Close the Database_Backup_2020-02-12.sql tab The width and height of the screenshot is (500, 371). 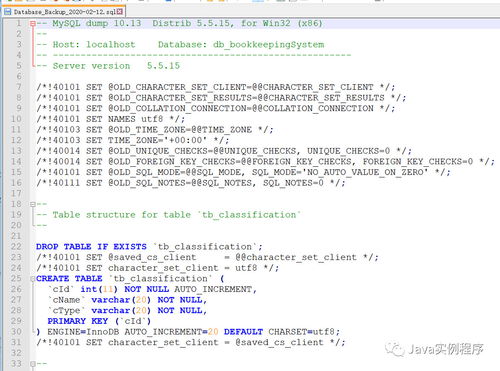coord(120,12)
